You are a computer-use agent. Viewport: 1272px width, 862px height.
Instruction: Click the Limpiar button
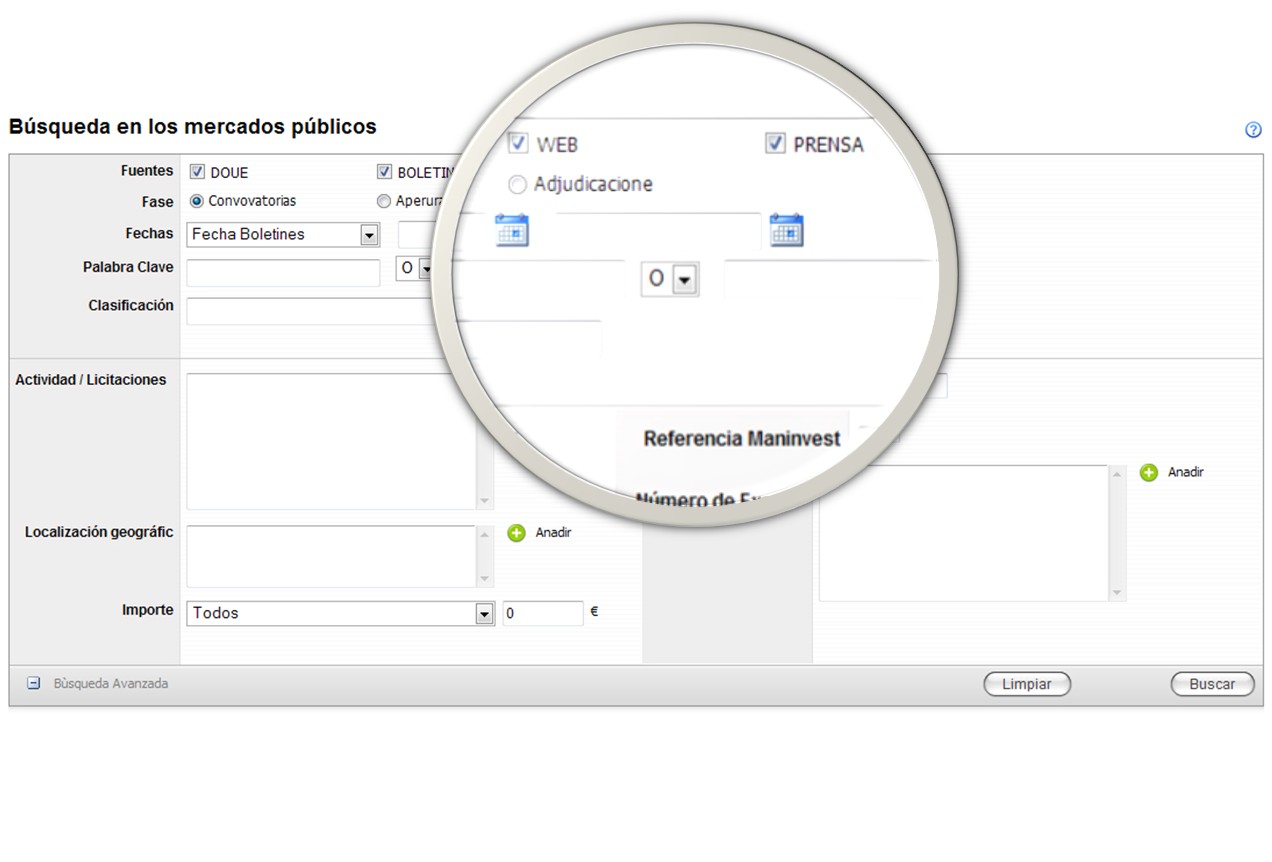(1027, 685)
